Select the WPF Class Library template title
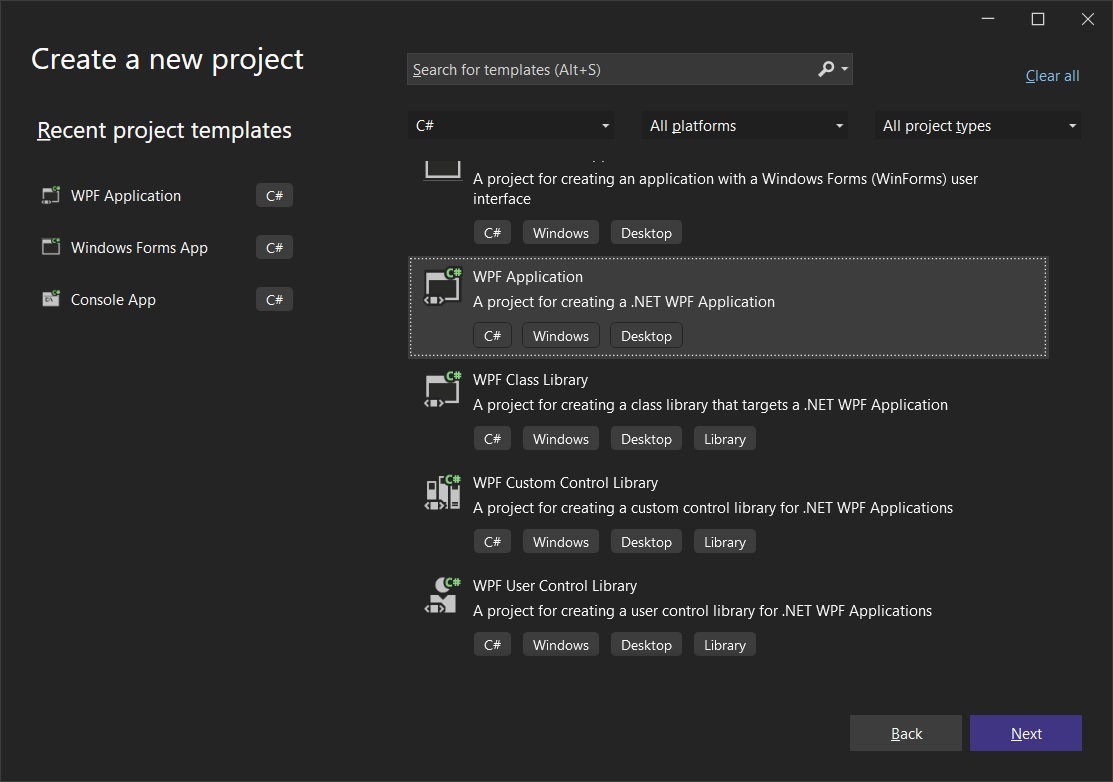 [530, 380]
